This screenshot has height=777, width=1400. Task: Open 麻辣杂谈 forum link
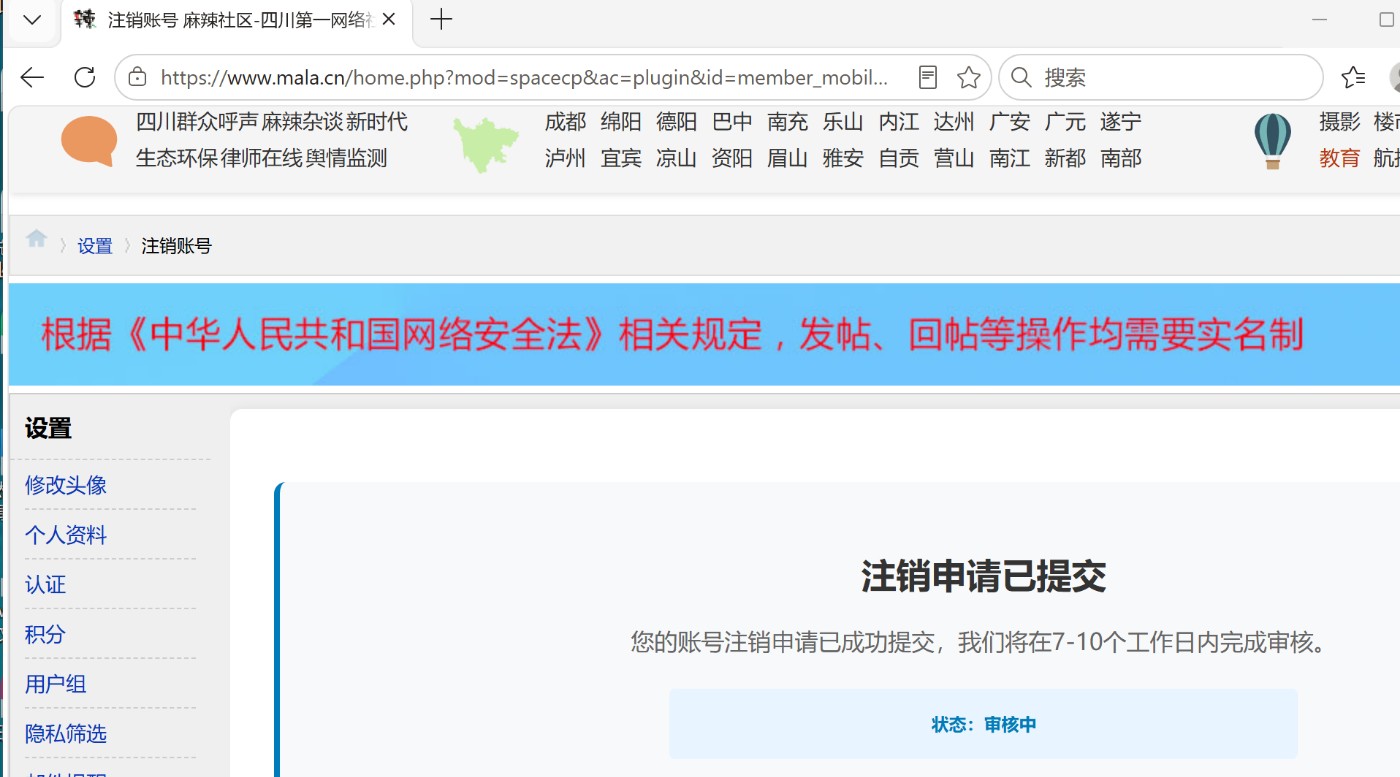[302, 122]
